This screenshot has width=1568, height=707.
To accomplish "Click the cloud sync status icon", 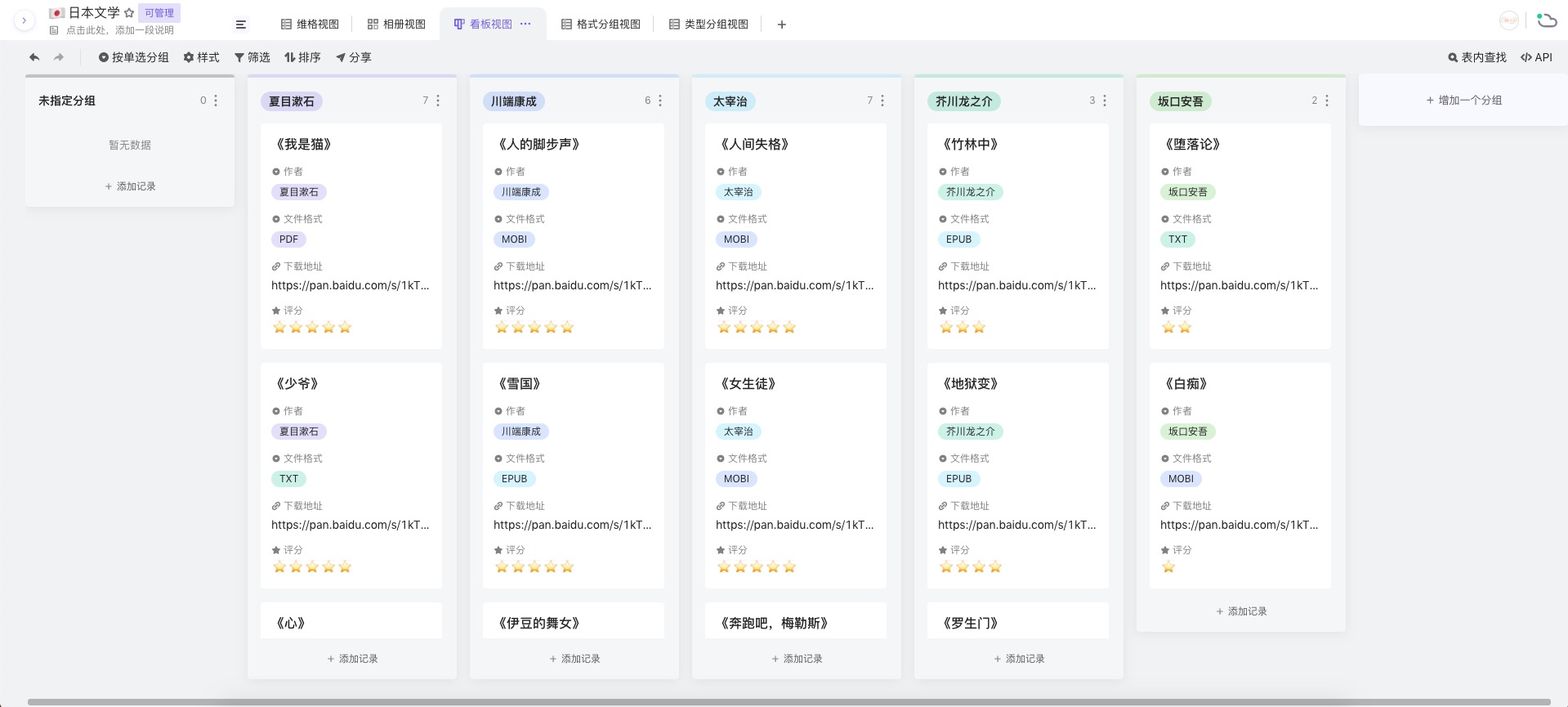I will (x=1546, y=20).
